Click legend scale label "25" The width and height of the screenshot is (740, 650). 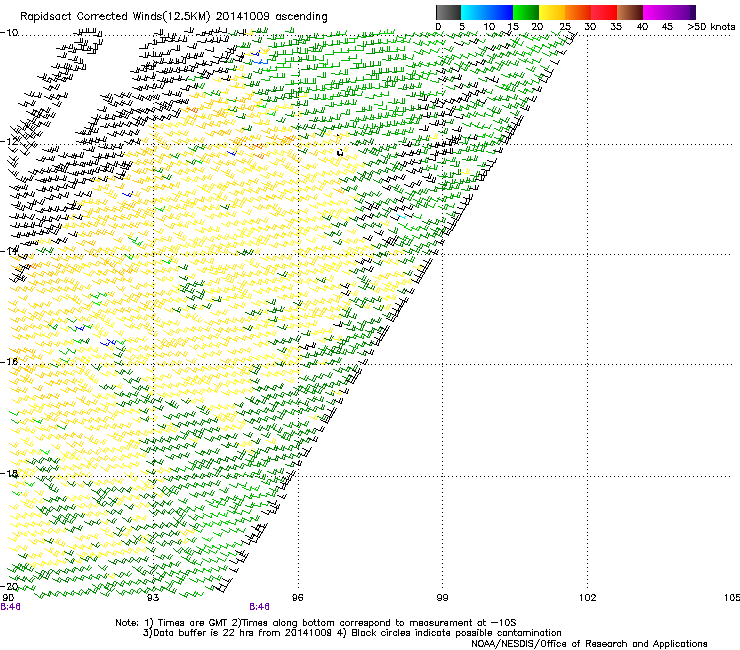(565, 27)
